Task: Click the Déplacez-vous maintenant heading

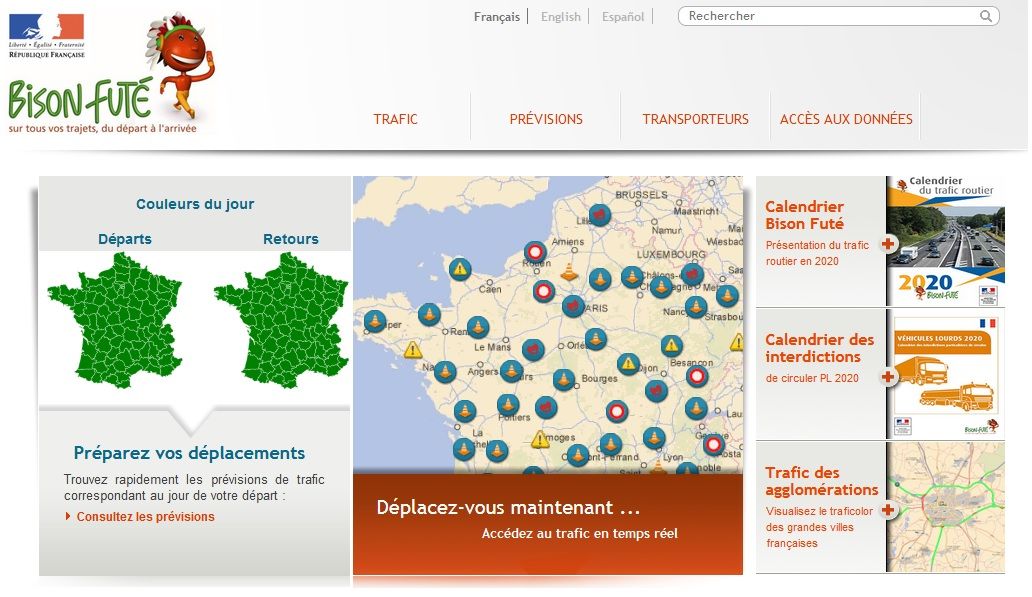Action: click(x=508, y=507)
